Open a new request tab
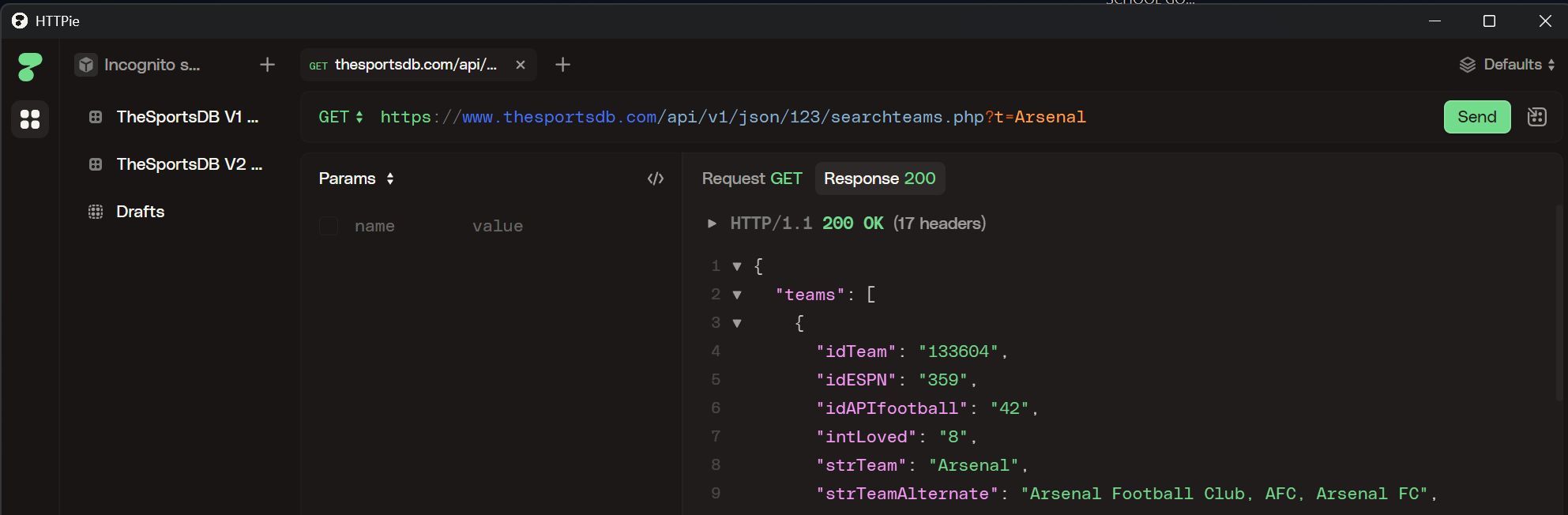Screen dimensions: 1568x515 click(x=562, y=65)
